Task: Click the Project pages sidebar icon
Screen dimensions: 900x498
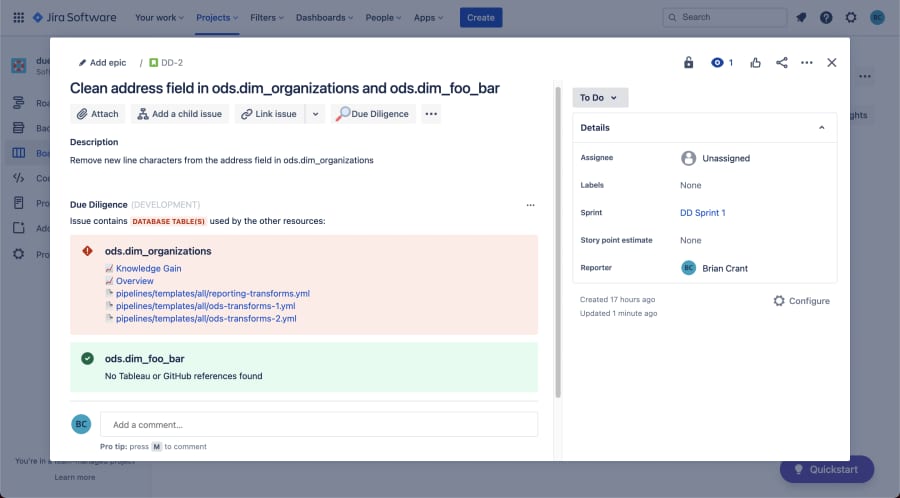Action: tap(18, 203)
